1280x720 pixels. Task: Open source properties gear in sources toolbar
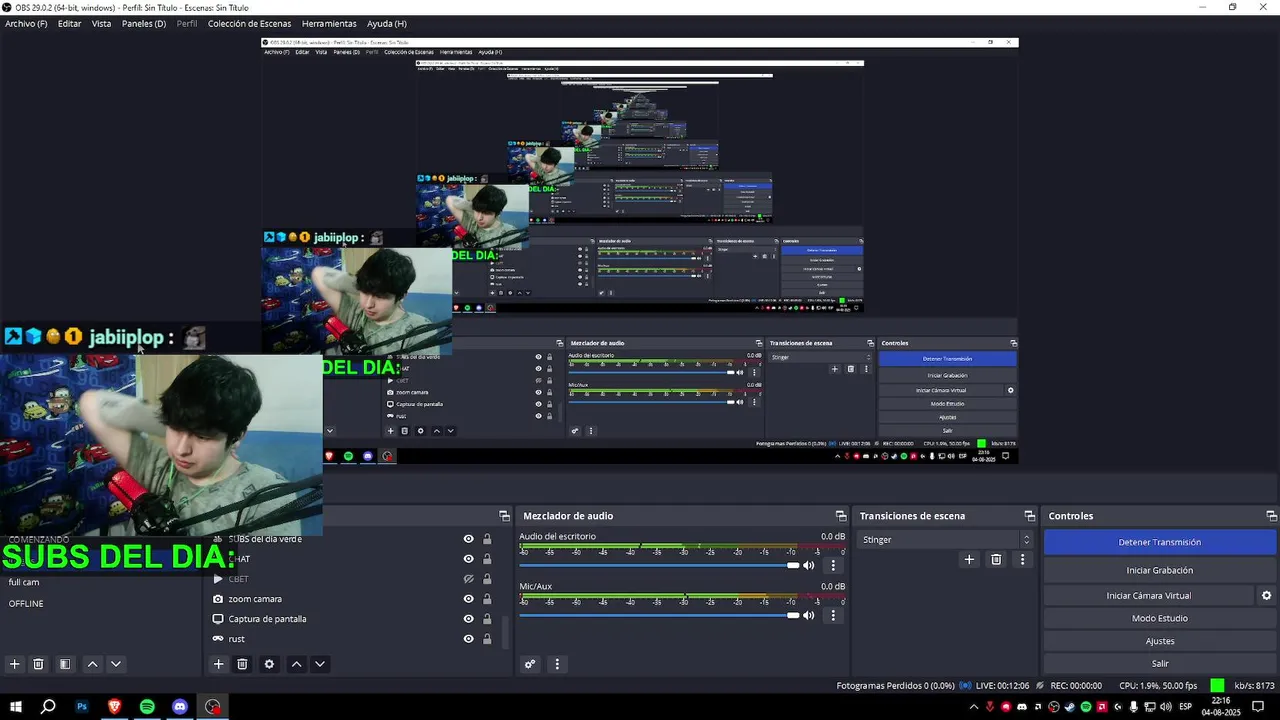(x=269, y=664)
